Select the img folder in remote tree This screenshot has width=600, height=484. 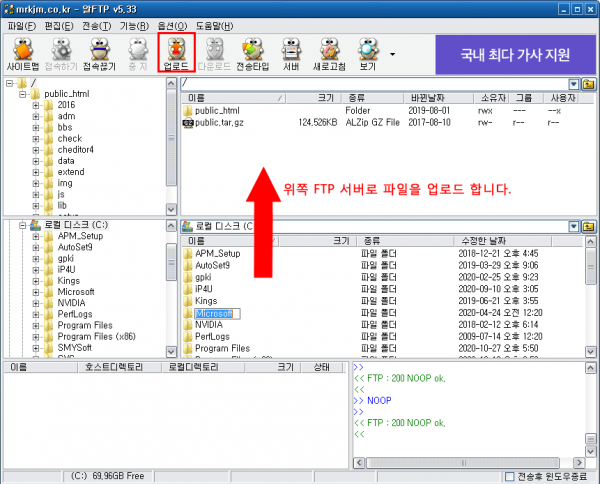[65, 183]
